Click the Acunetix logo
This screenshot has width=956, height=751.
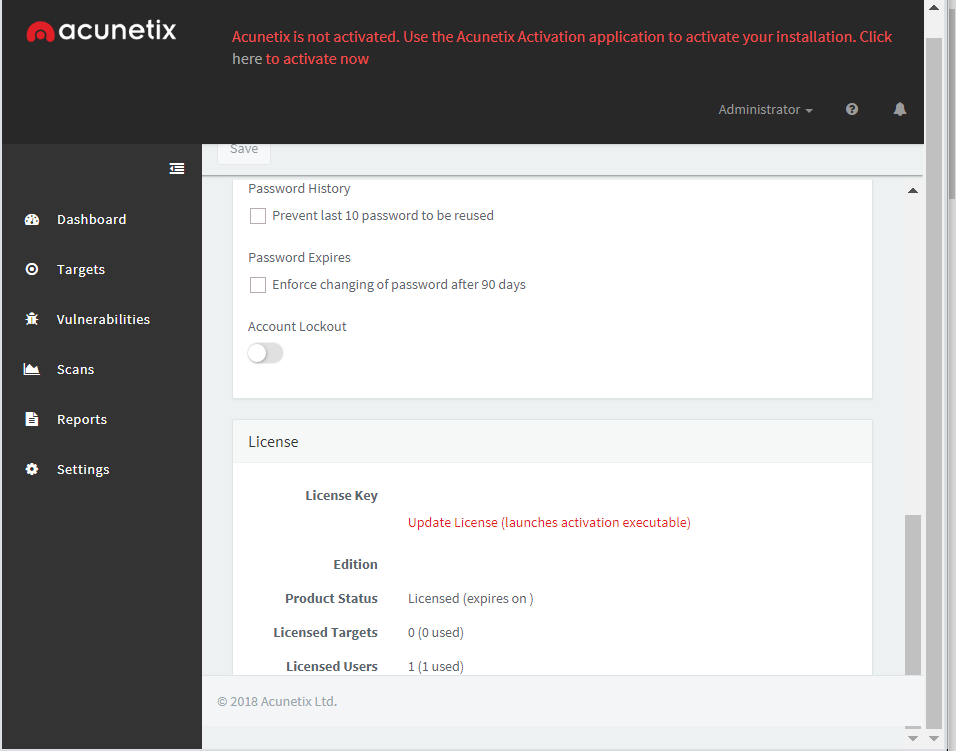pyautogui.click(x=101, y=31)
